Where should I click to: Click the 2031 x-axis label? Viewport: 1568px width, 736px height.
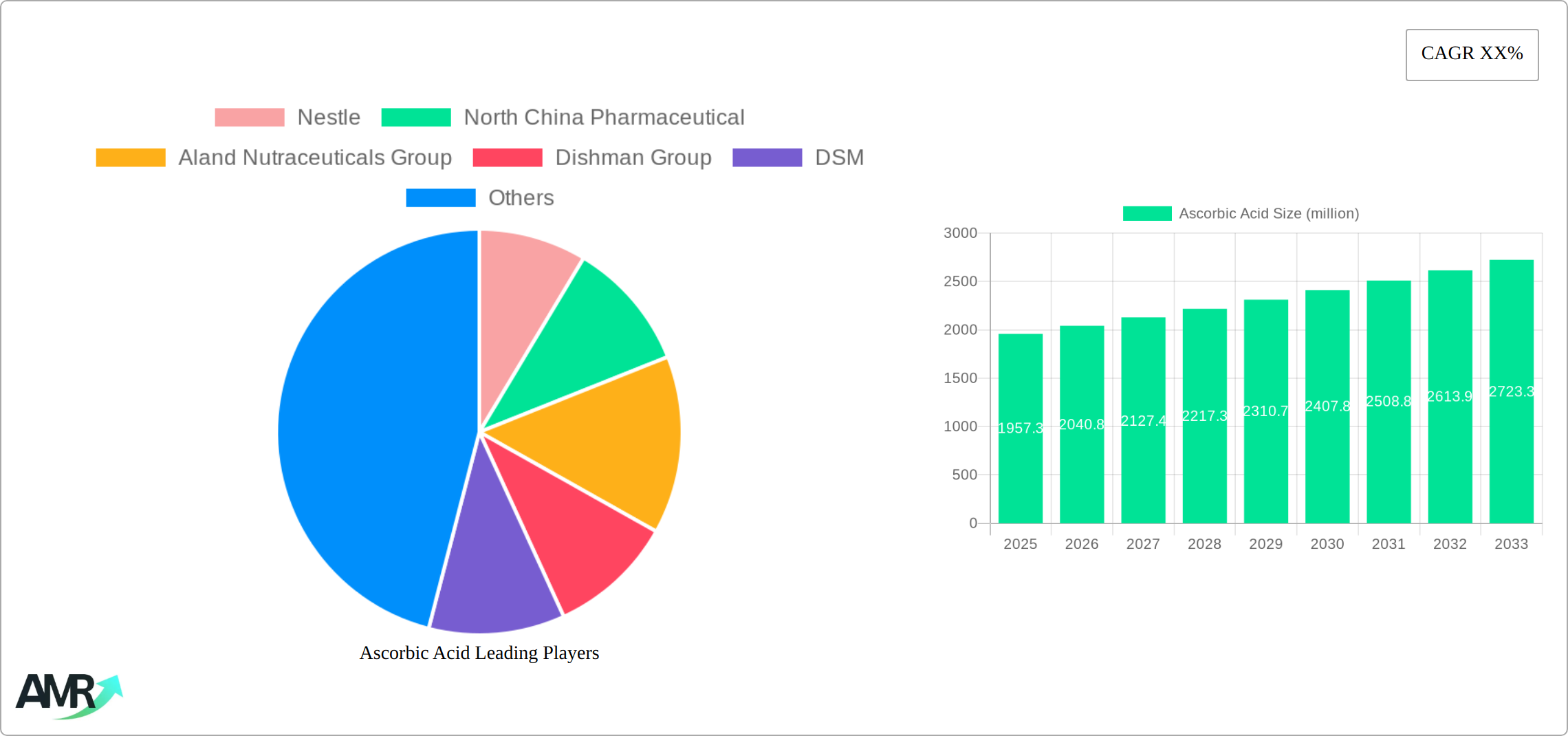pos(1389,544)
